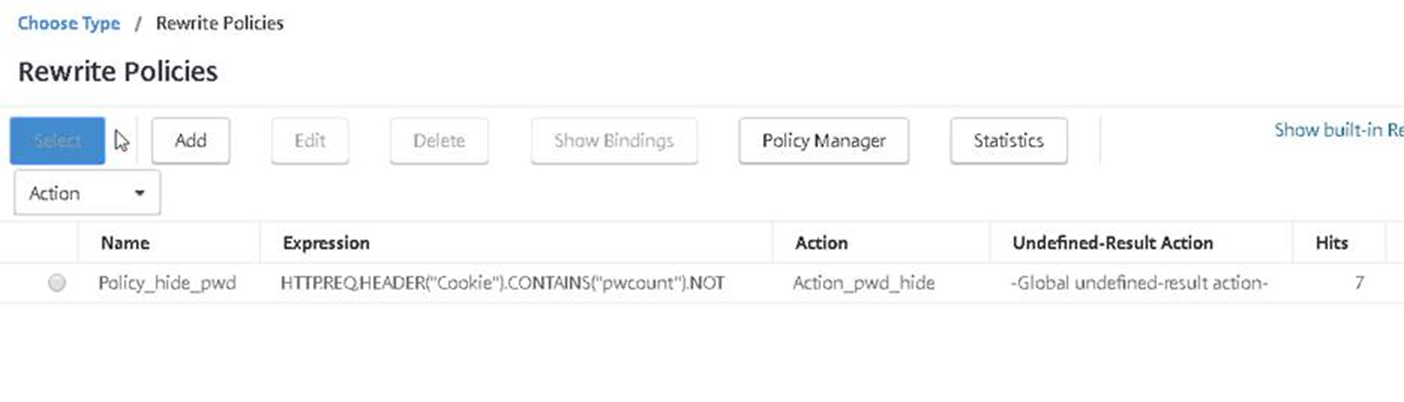View policy Statistics
Image resolution: width=1404 pixels, height=402 pixels.
[1008, 141]
